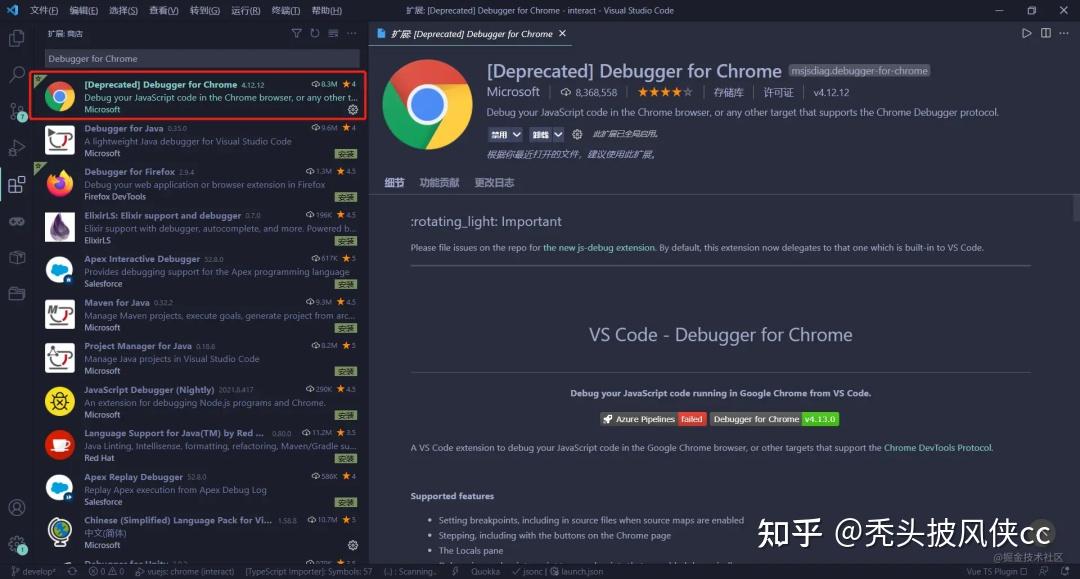
Task: Clear extensions search results icon
Action: pos(333,33)
